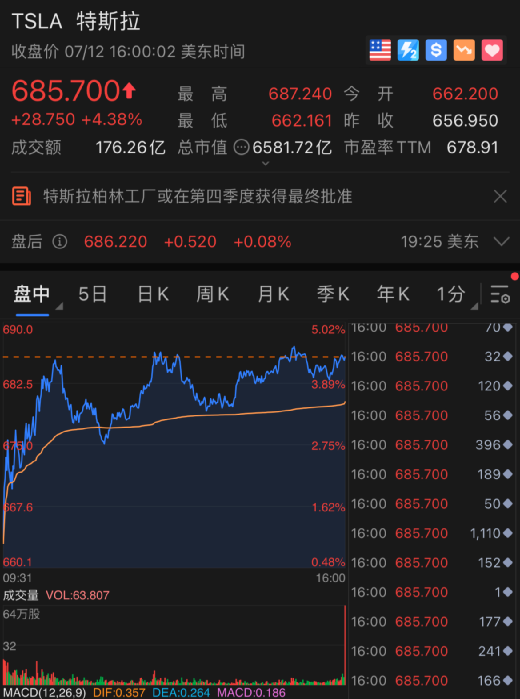The image size is (520, 699).
Task: Tap the 最低 662.161 value
Action: pyautogui.click(x=302, y=121)
